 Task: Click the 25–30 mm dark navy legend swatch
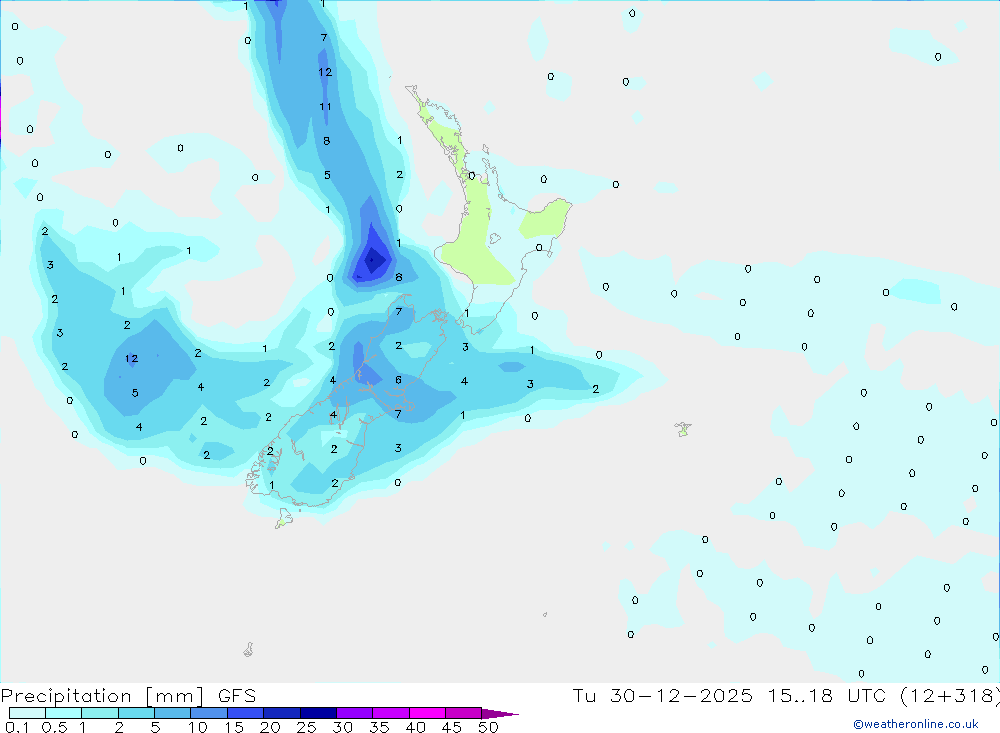click(318, 713)
